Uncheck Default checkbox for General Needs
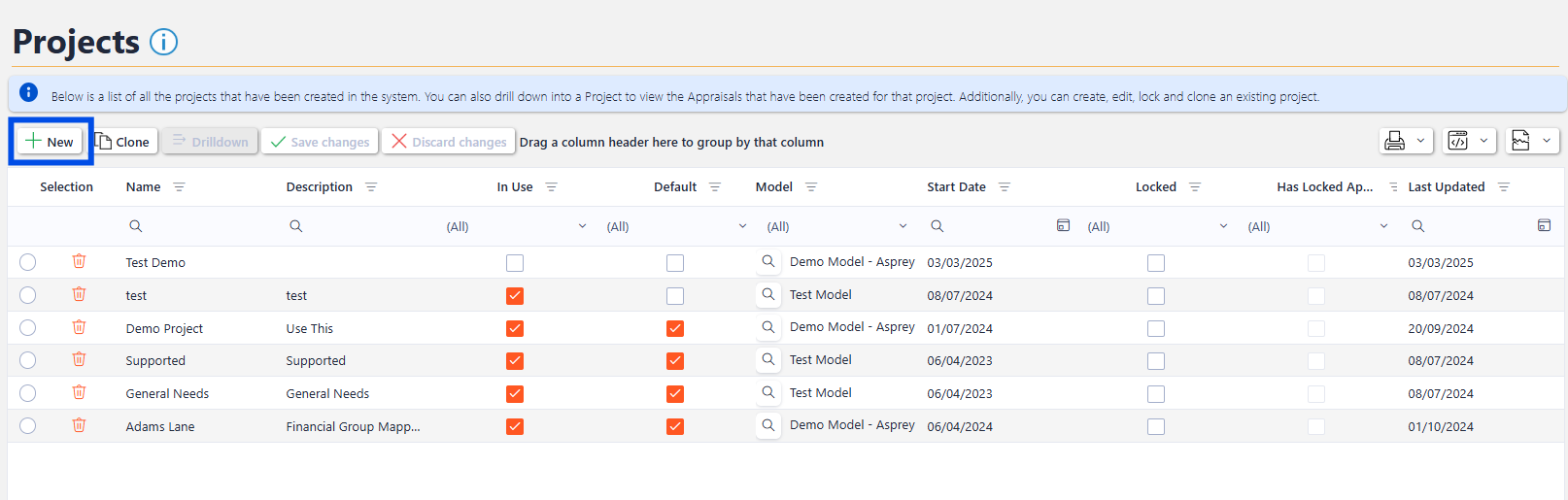The width and height of the screenshot is (1568, 500). coord(675,393)
